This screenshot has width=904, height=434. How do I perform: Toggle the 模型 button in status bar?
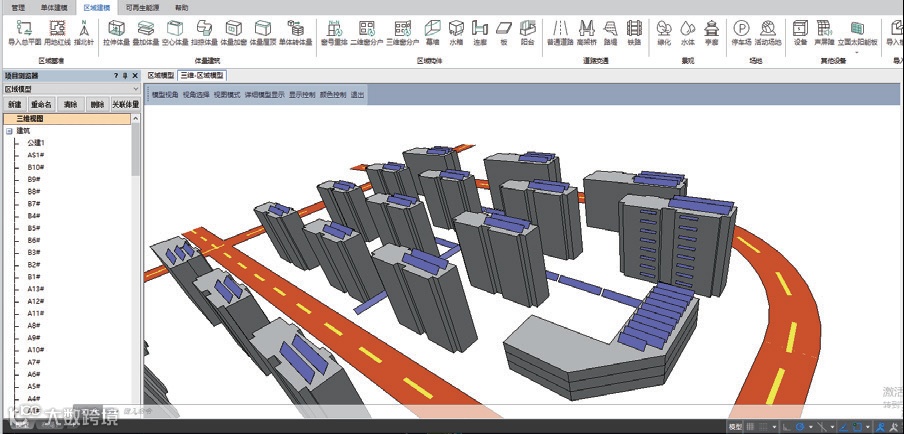coord(735,427)
